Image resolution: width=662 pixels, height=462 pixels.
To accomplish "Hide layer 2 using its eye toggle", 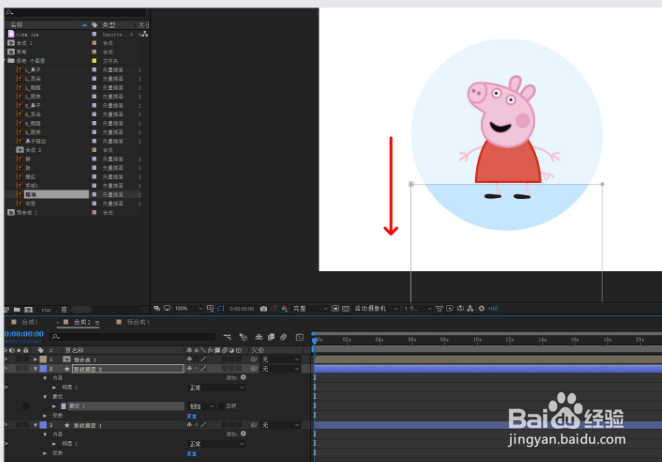I will click(6, 369).
